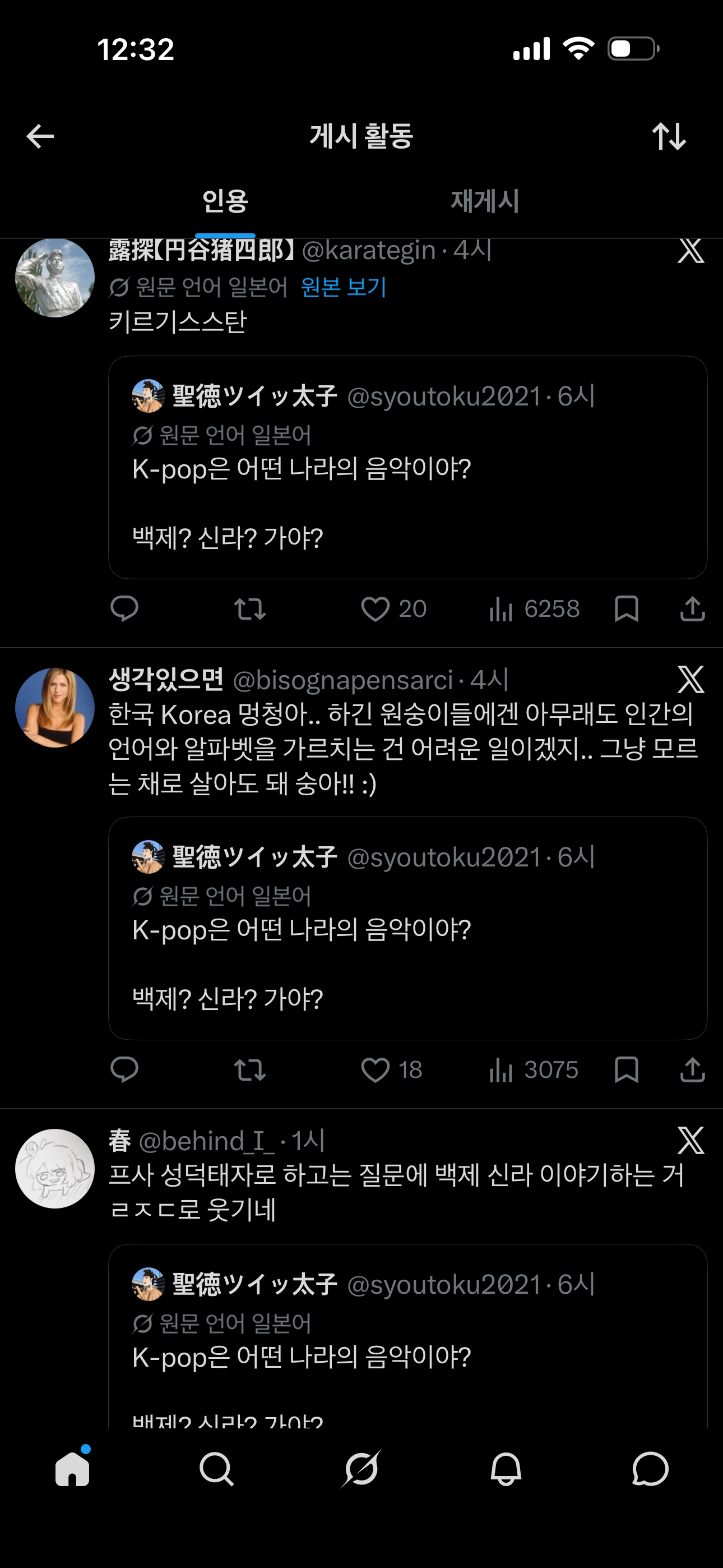Like the @bisognapensarci post with 18 likes
The image size is (723, 1568).
(391, 1069)
